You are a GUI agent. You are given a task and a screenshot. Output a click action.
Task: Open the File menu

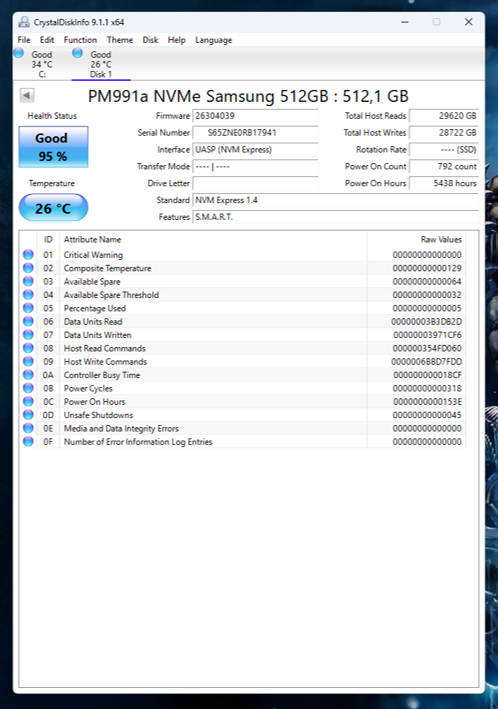[24, 40]
